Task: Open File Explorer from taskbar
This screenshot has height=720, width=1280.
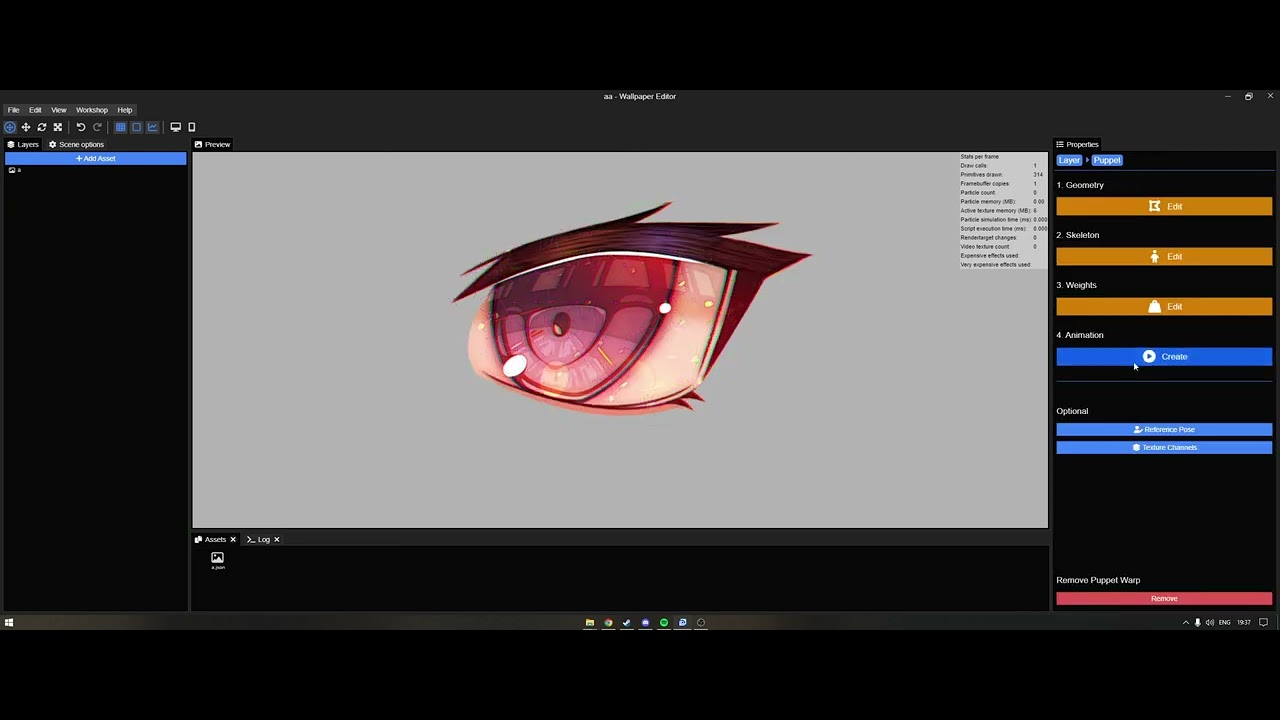Action: click(590, 622)
